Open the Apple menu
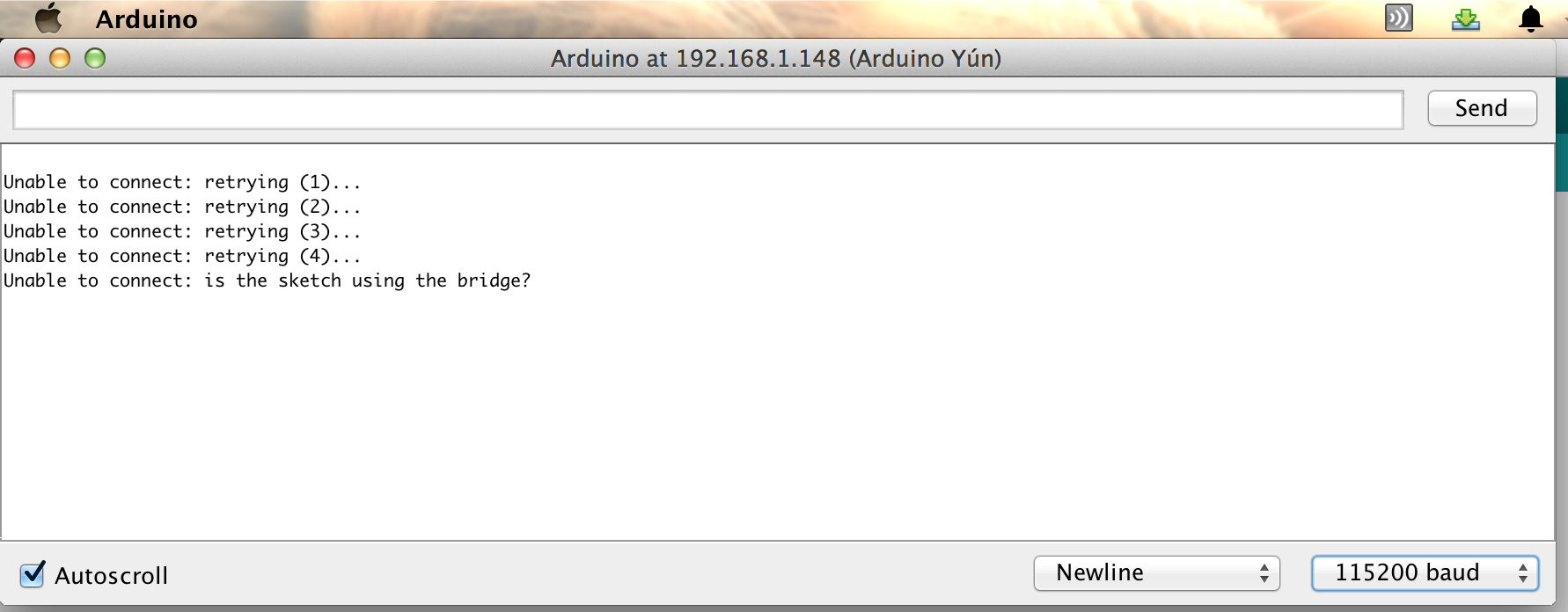This screenshot has width=1568, height=612. pos(48,18)
